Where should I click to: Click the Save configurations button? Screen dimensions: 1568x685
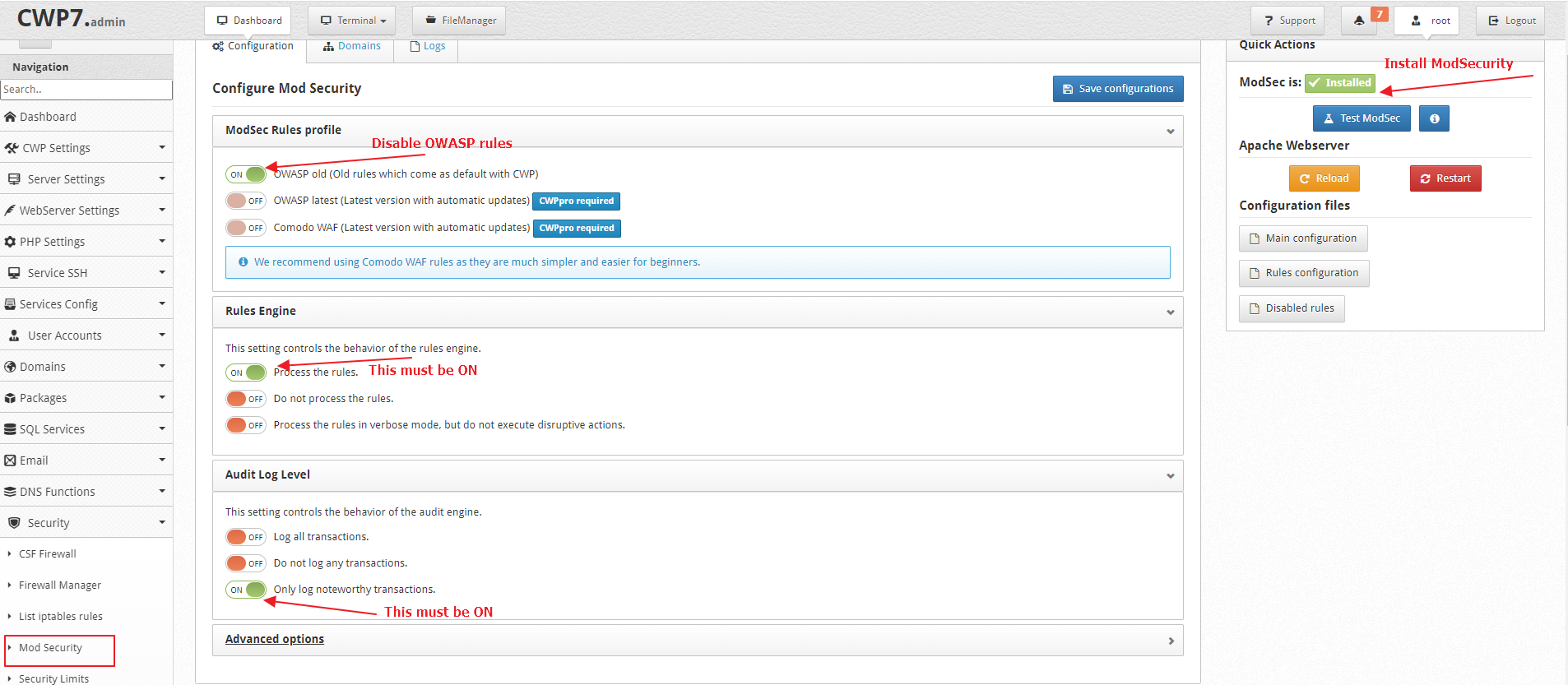point(1118,89)
